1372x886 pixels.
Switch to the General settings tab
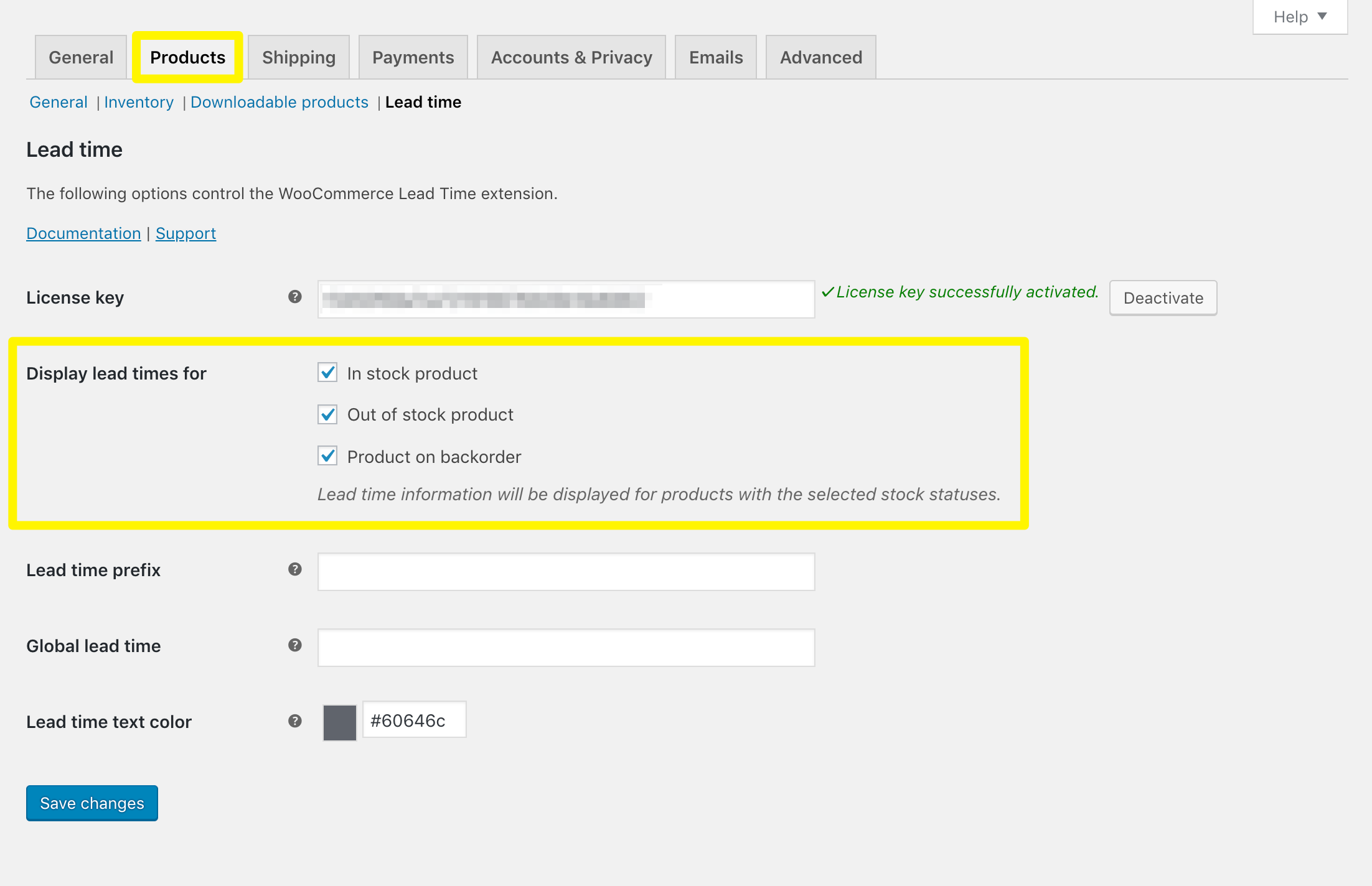coord(81,57)
